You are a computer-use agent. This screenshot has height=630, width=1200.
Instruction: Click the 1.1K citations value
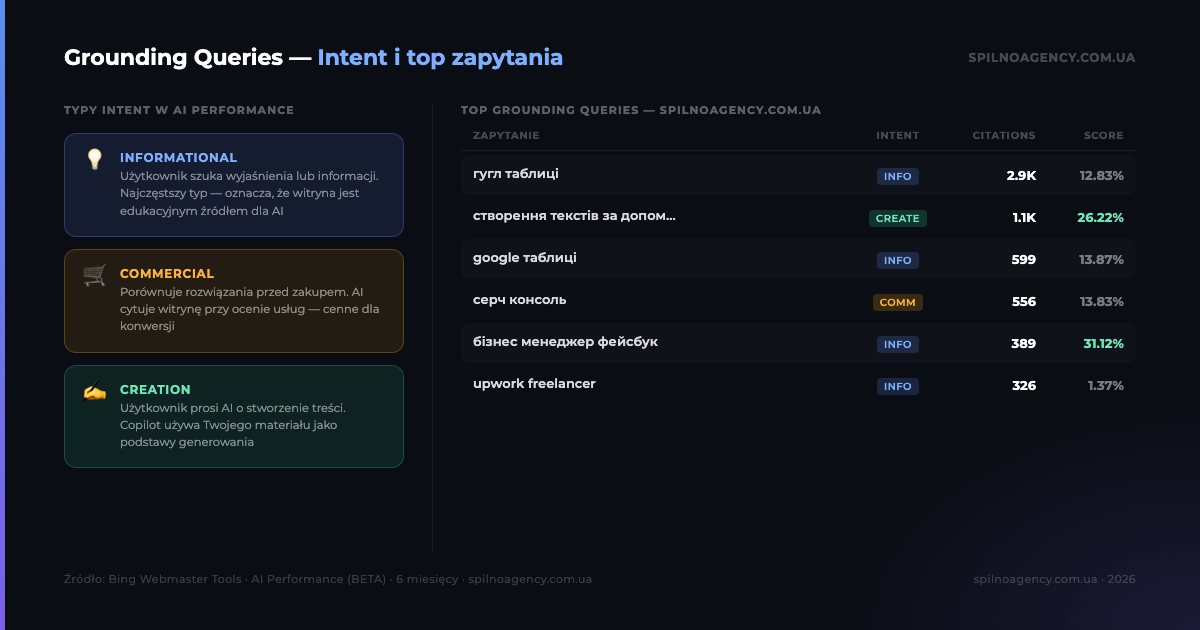[x=1024, y=218]
